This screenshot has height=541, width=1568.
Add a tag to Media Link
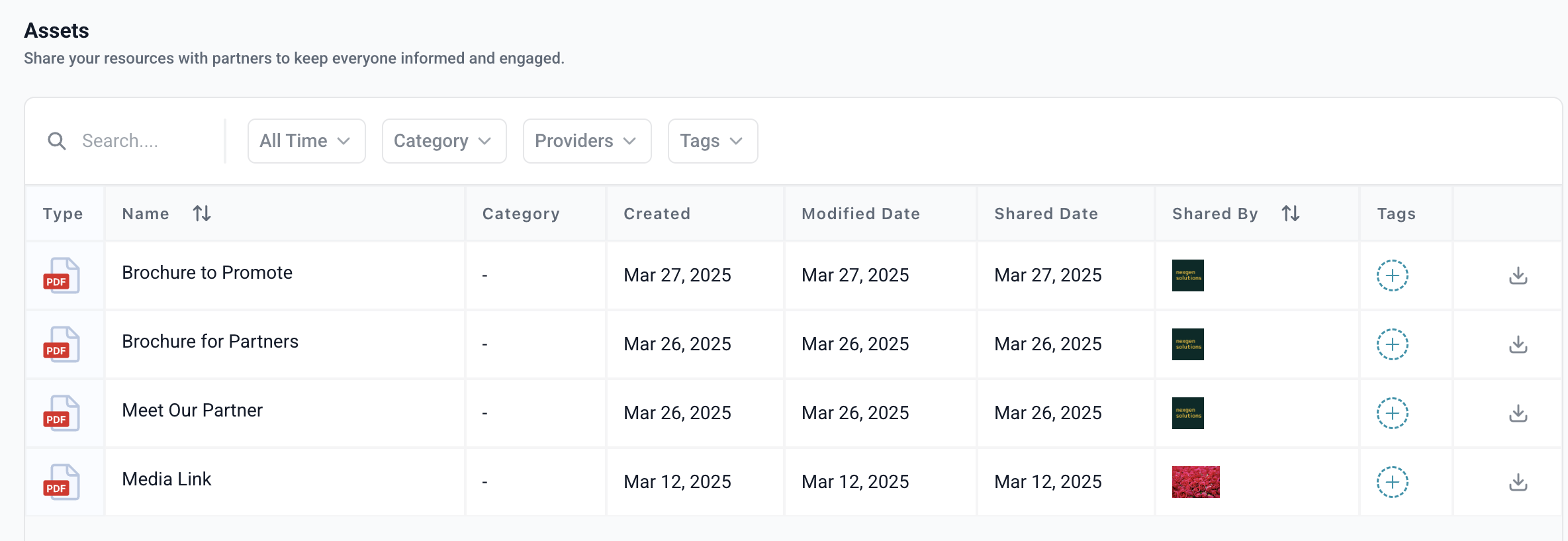1392,482
